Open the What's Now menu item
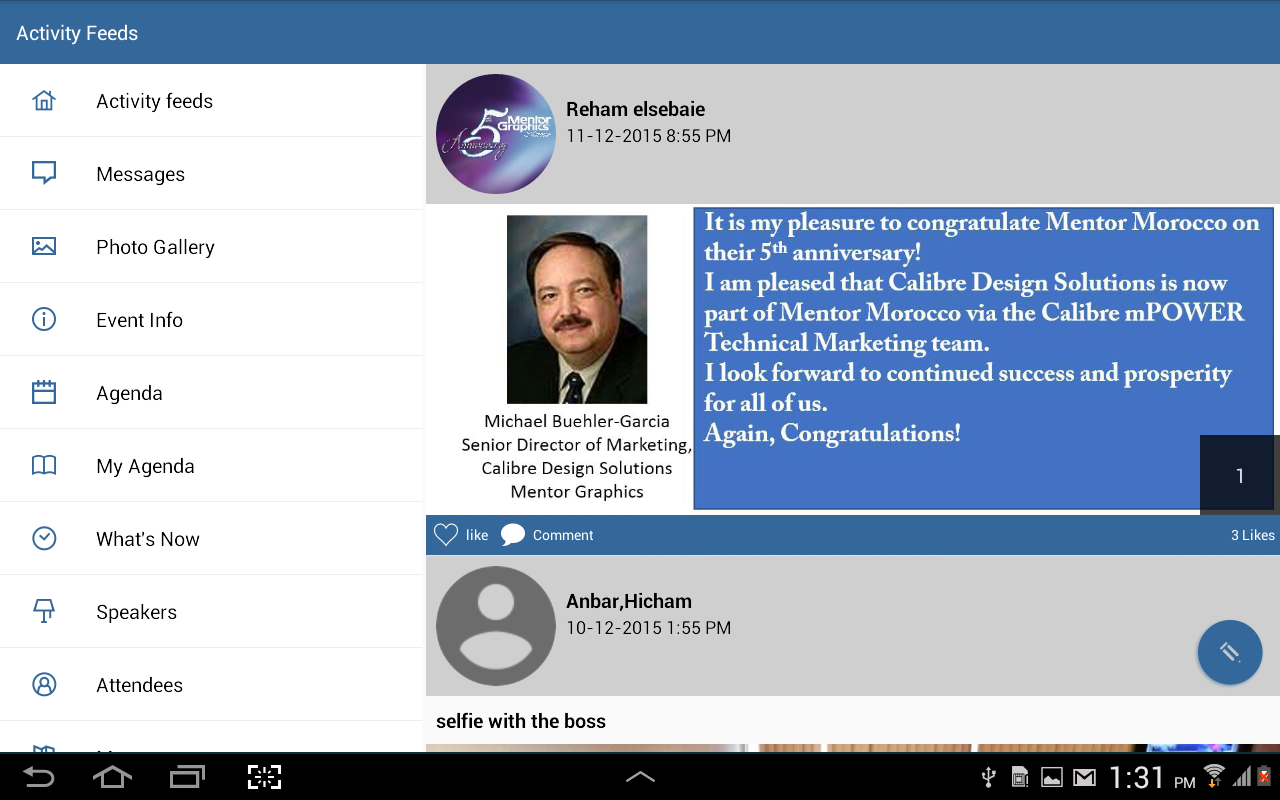The image size is (1280, 800). (x=212, y=539)
